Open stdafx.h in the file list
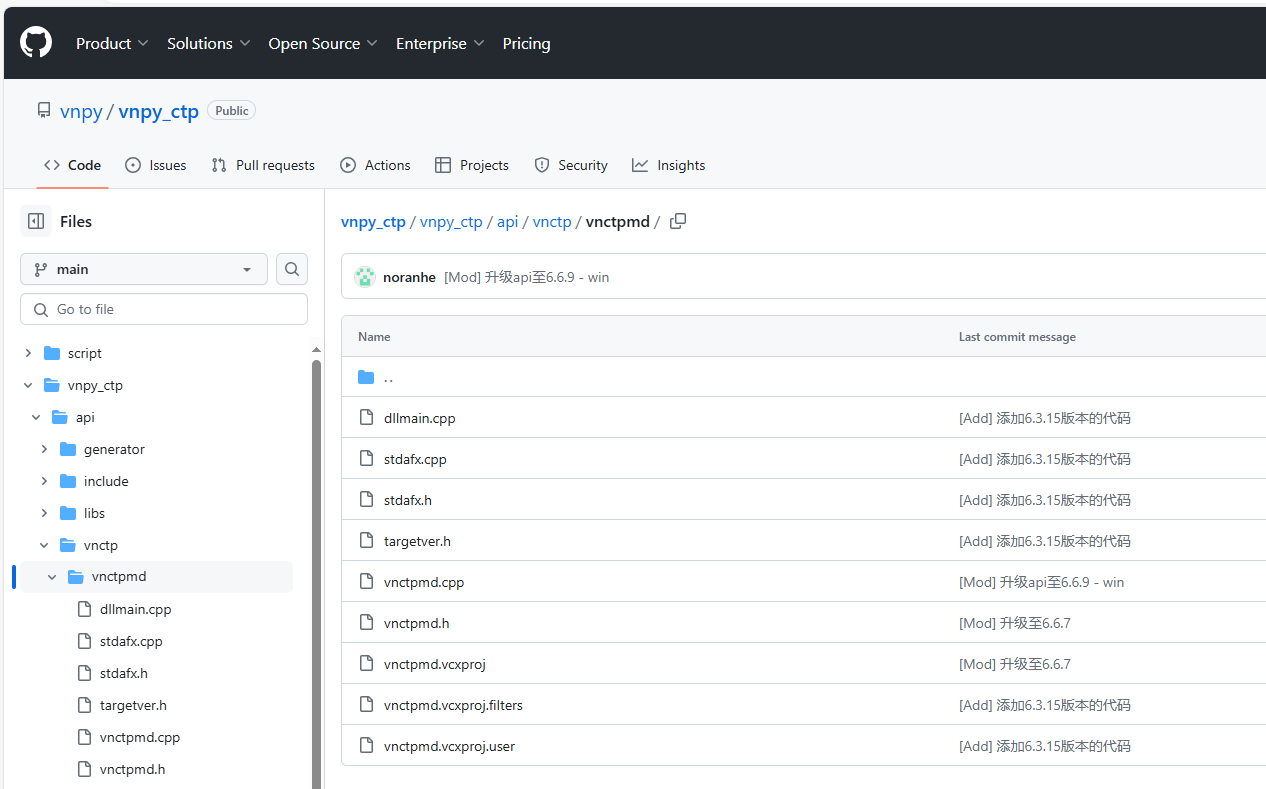Viewport: 1266px width, 789px height. [x=408, y=500]
